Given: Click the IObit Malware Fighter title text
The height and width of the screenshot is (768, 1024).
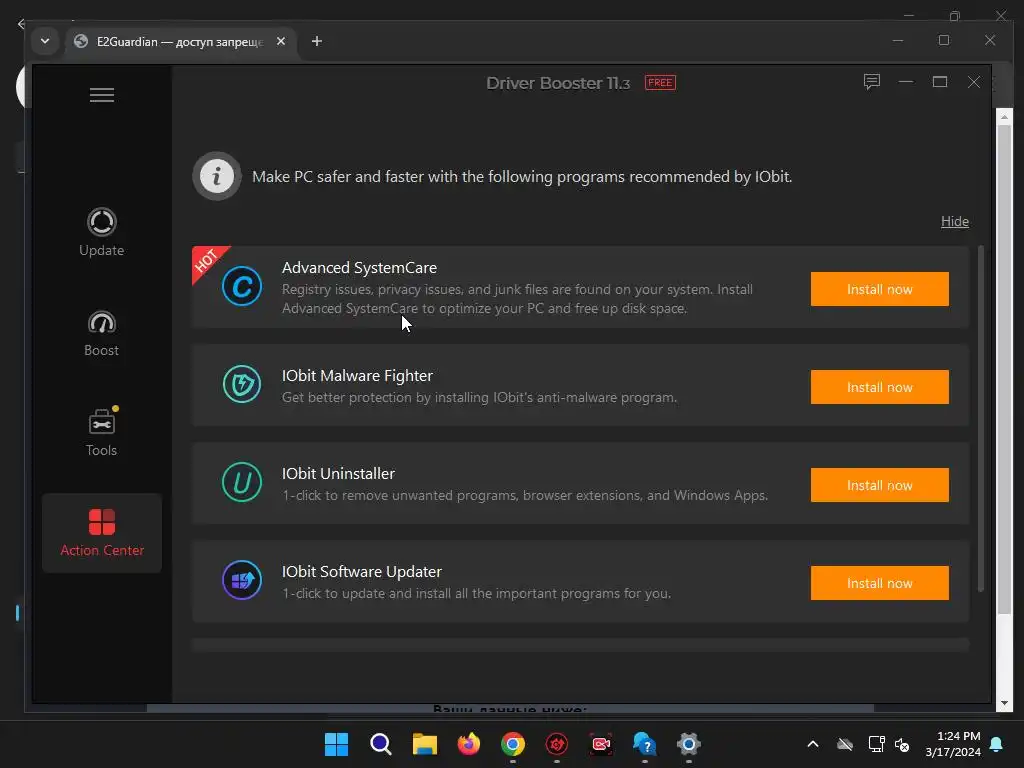Looking at the screenshot, I should pos(357,376).
